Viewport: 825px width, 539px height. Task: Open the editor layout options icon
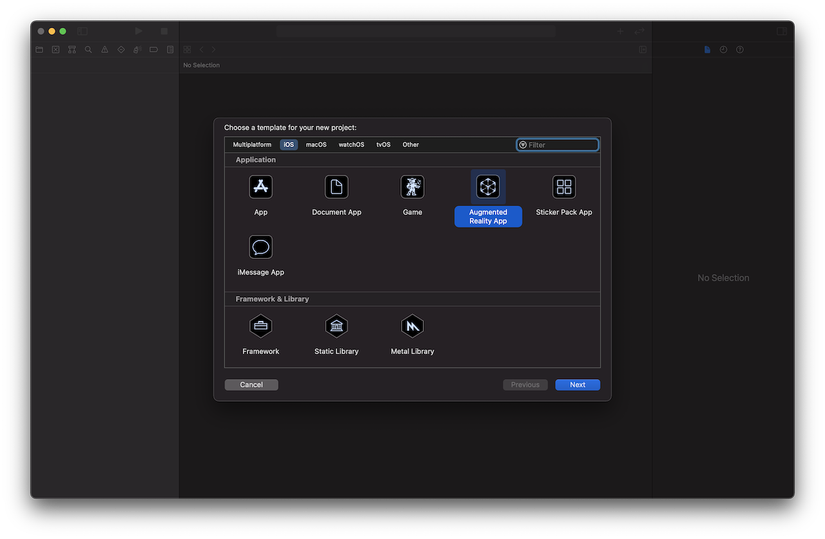643,49
